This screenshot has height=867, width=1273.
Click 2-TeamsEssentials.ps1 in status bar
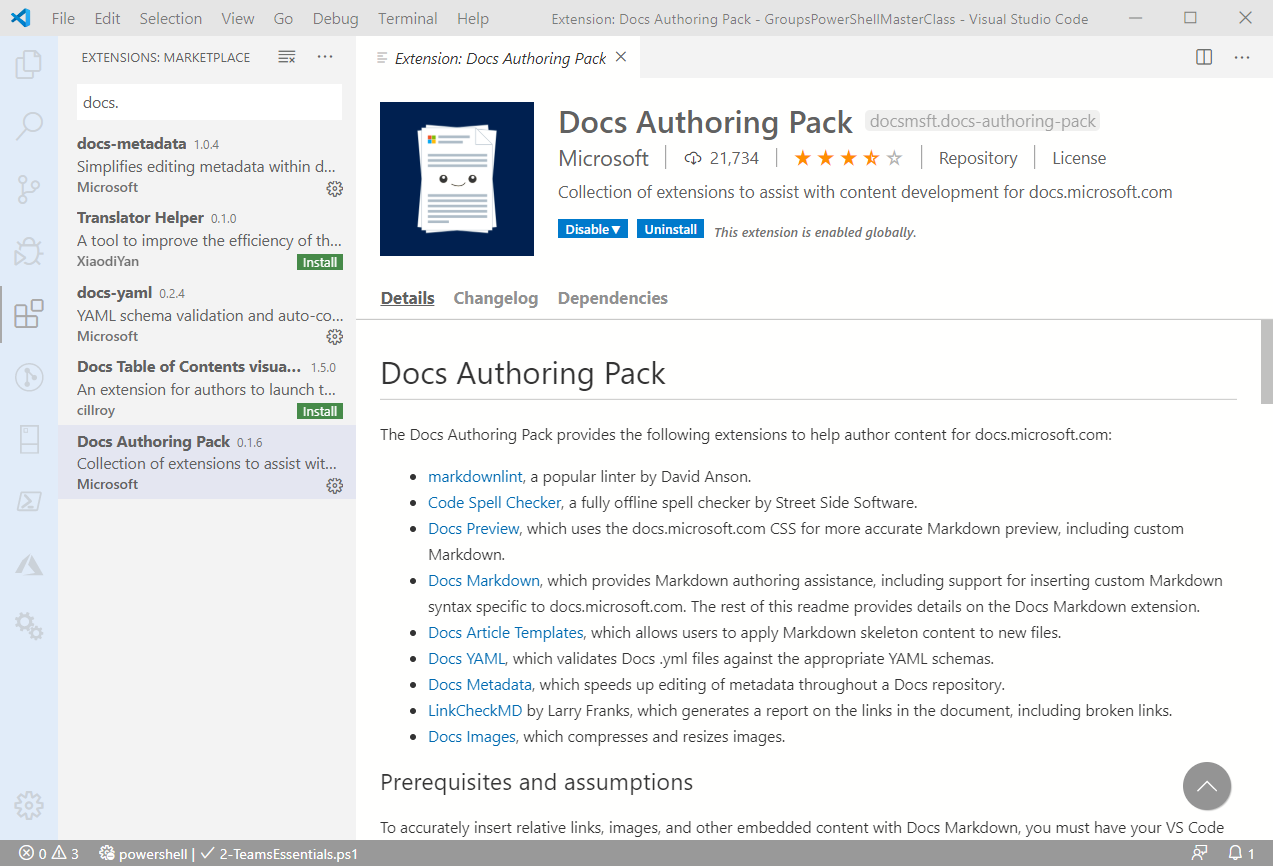pyautogui.click(x=279, y=854)
